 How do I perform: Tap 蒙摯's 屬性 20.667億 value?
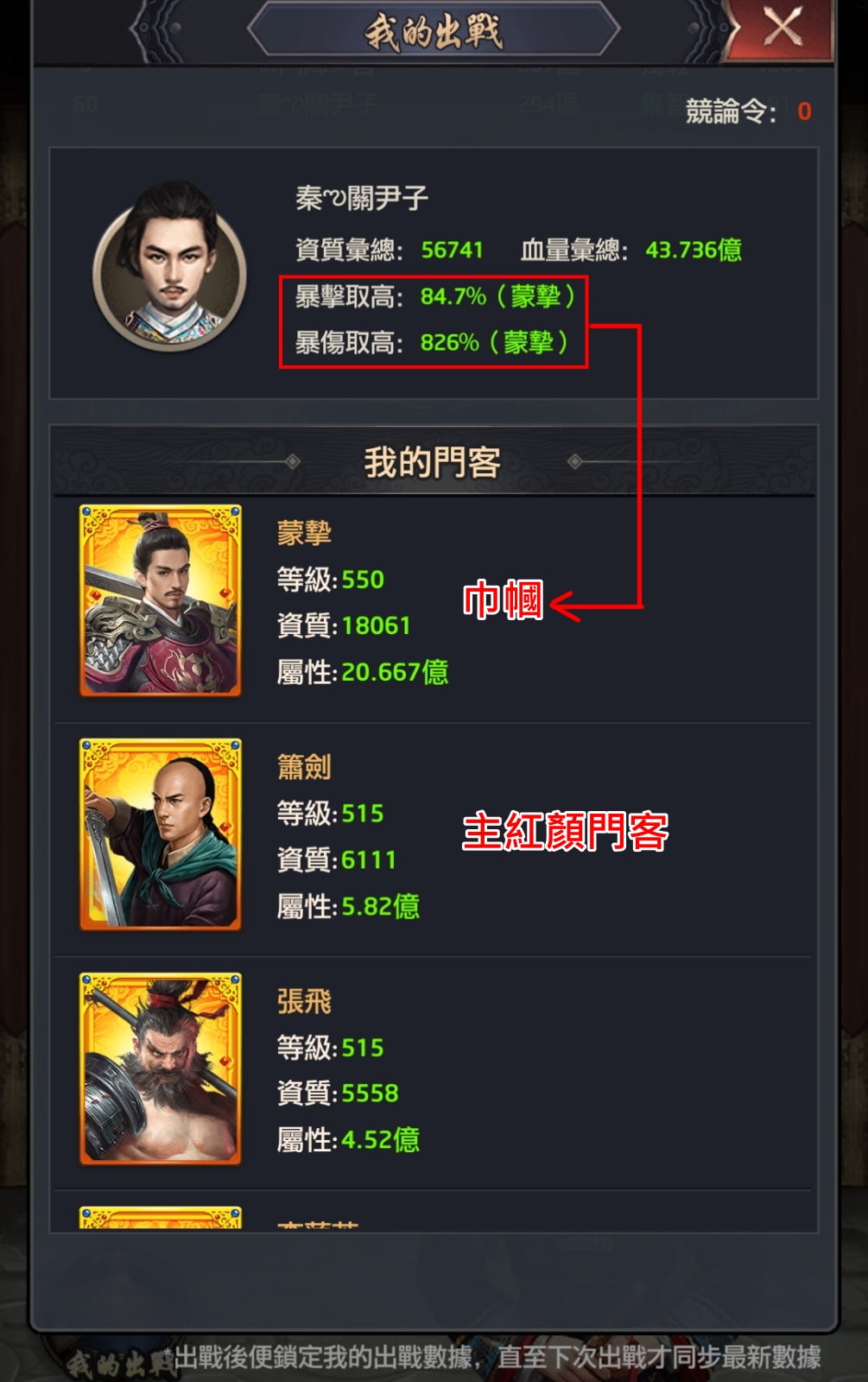tap(395, 672)
